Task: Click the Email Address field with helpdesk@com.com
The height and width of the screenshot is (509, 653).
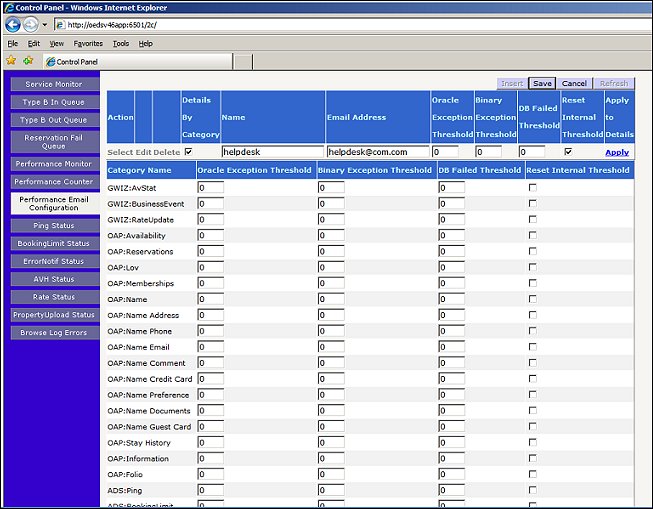Action: pyautogui.click(x=376, y=152)
